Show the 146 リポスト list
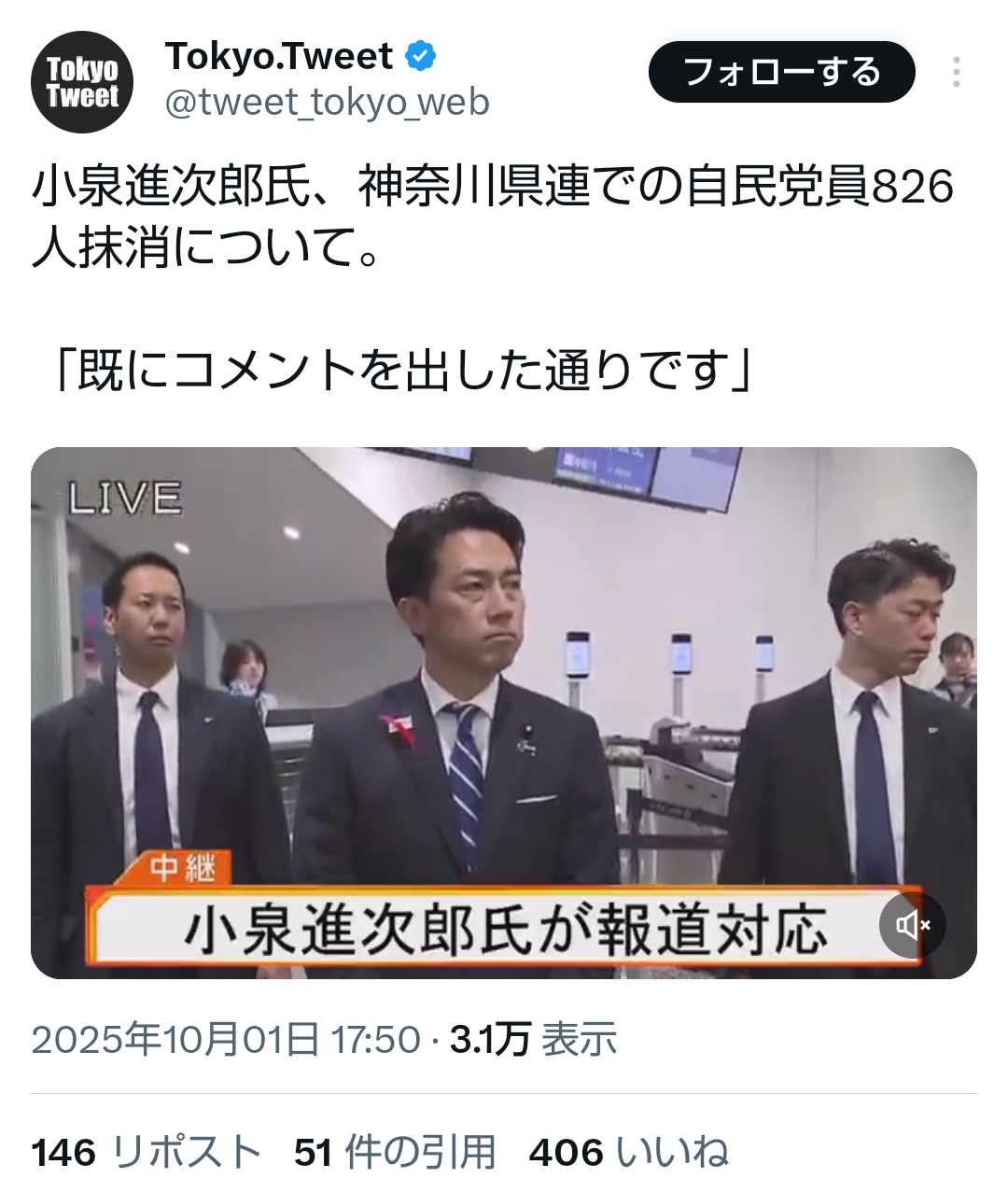Screen dimensions: 1008x1192 point(147,1153)
